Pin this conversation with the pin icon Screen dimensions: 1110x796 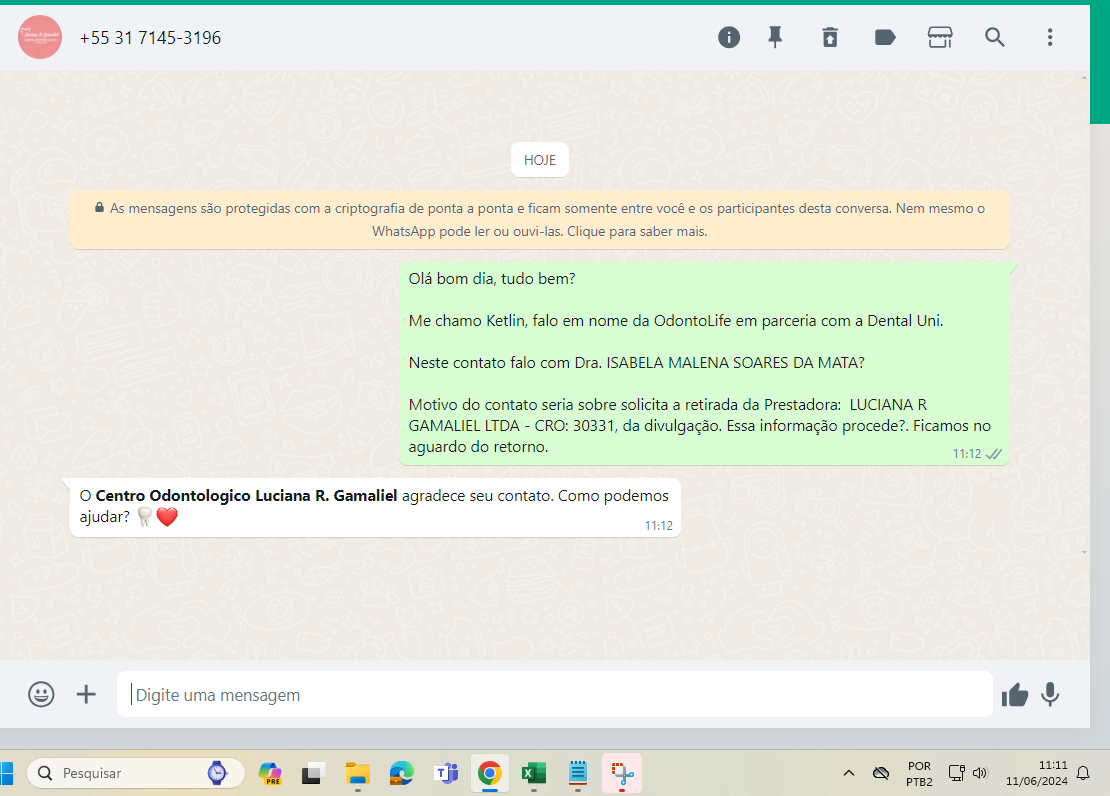(775, 38)
